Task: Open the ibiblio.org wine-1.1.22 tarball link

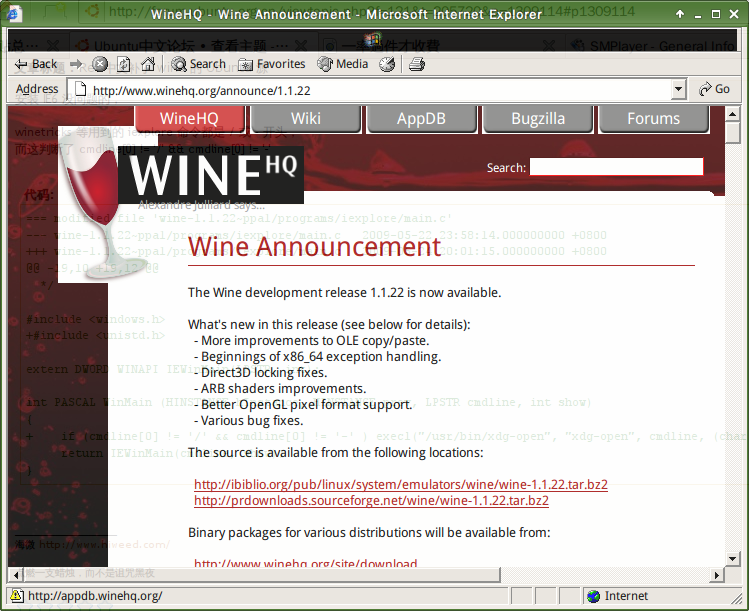Action: (401, 484)
